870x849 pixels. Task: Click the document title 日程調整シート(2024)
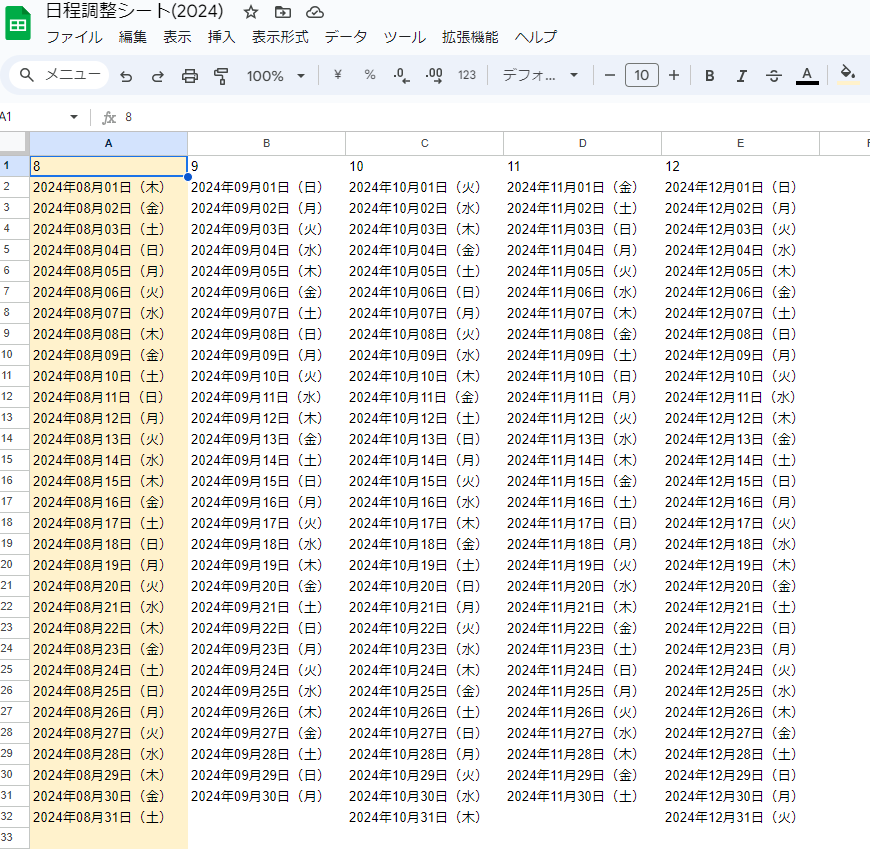click(x=134, y=11)
